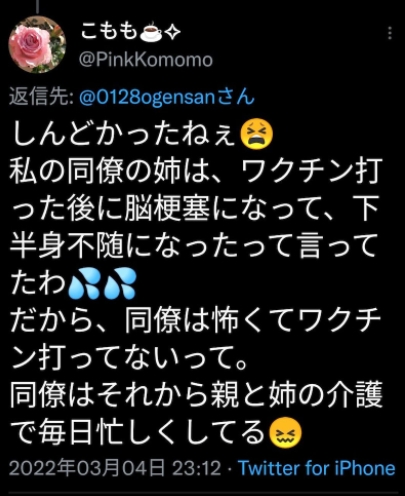Click the line 私の同僚の姉は、ワクチン打

[x=196, y=172]
